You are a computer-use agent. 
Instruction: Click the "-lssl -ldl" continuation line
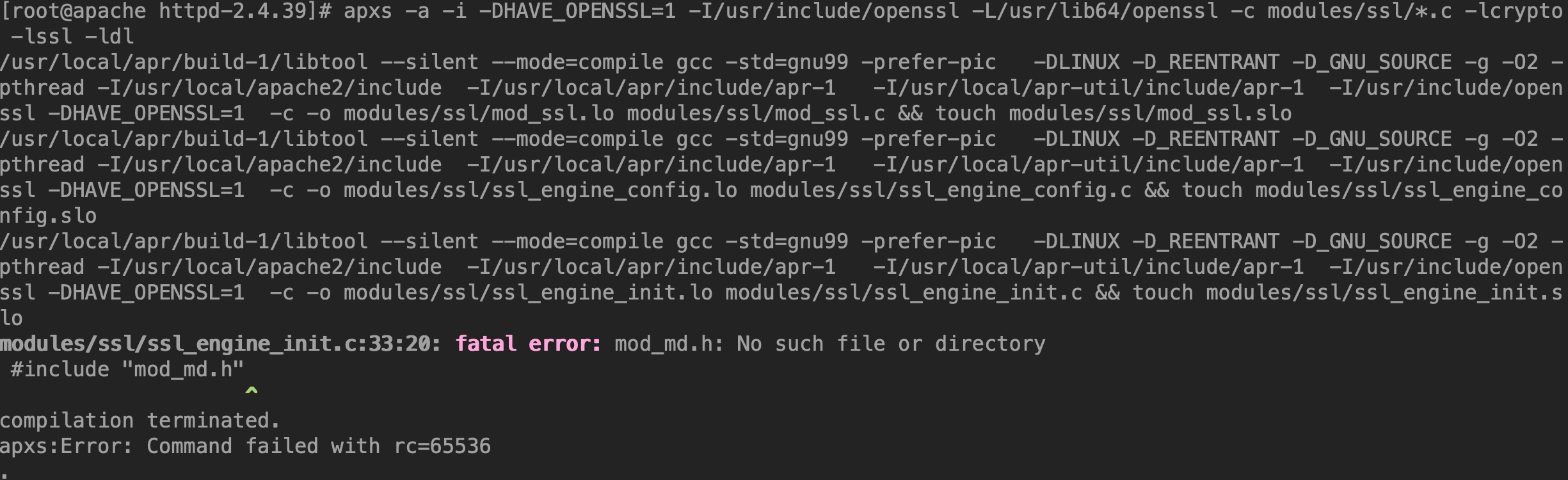pyautogui.click(x=72, y=37)
